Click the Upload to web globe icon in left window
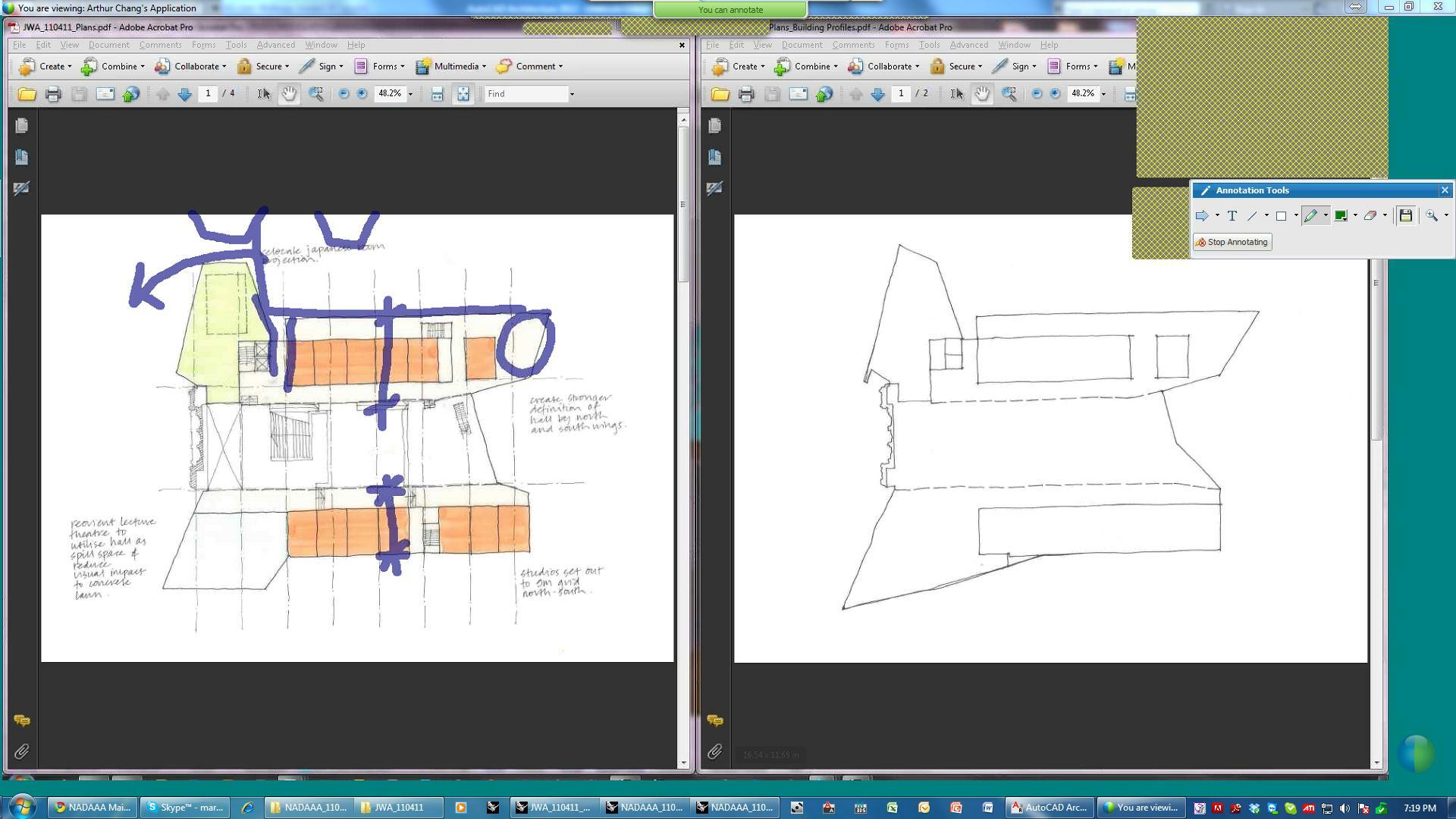This screenshot has height=819, width=1456. point(131,94)
